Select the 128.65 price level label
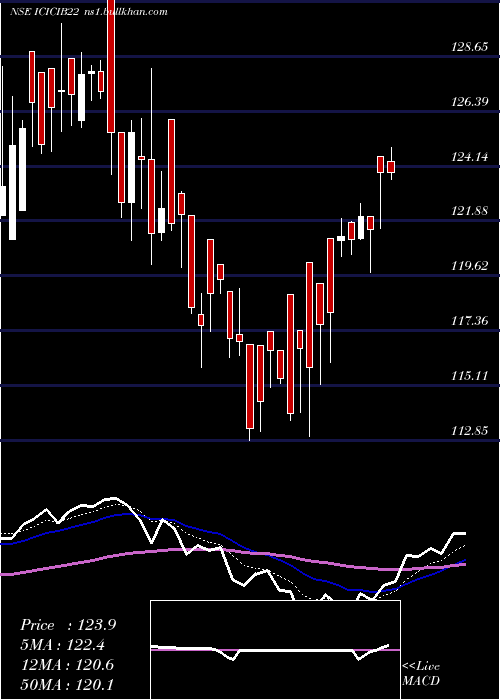 [x=470, y=47]
